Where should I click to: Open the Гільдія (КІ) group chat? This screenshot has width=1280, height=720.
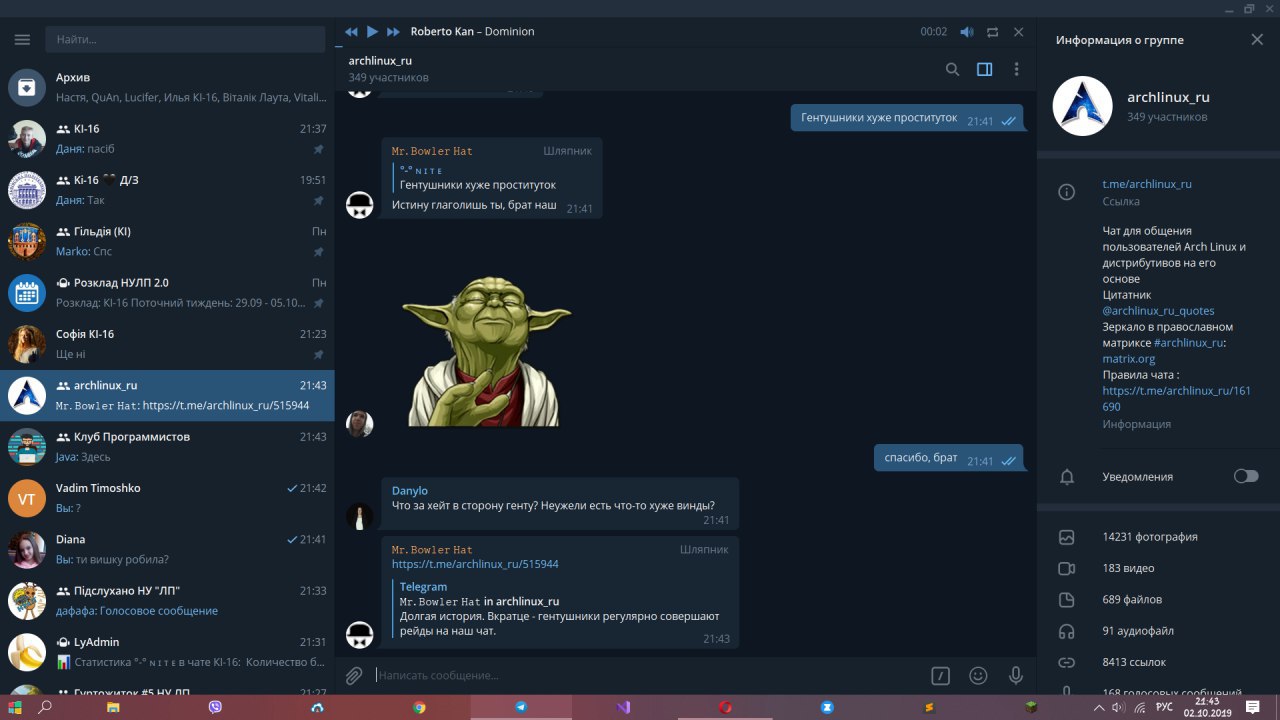167,241
